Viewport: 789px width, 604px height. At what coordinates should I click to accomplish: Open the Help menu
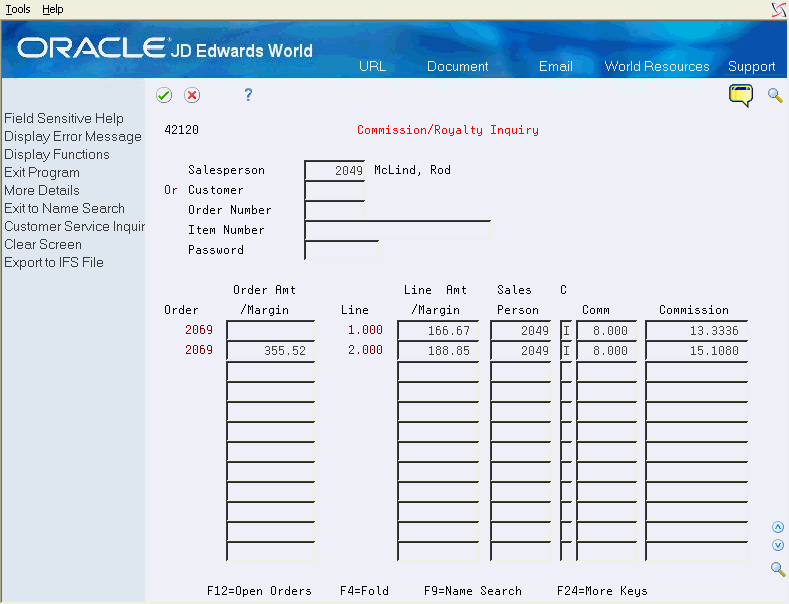point(53,9)
